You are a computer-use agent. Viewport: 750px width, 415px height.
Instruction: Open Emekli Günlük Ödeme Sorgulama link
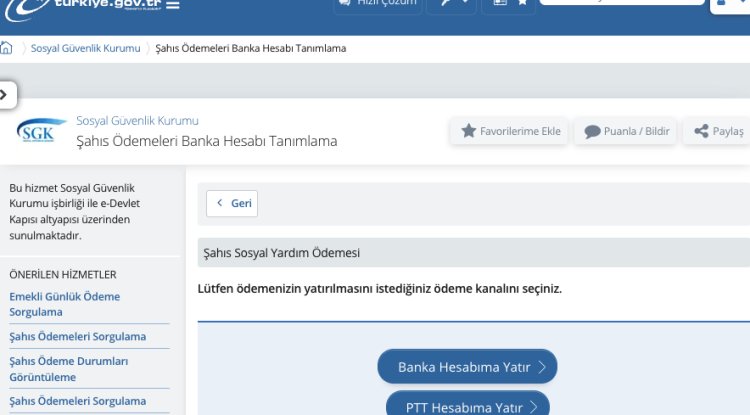click(x=65, y=304)
